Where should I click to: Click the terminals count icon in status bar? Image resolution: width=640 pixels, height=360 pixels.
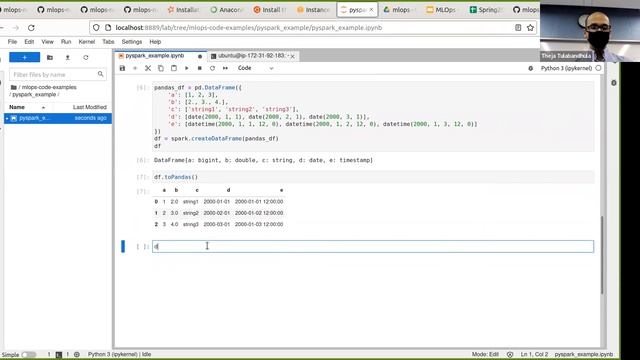pyautogui.click(x=59, y=355)
